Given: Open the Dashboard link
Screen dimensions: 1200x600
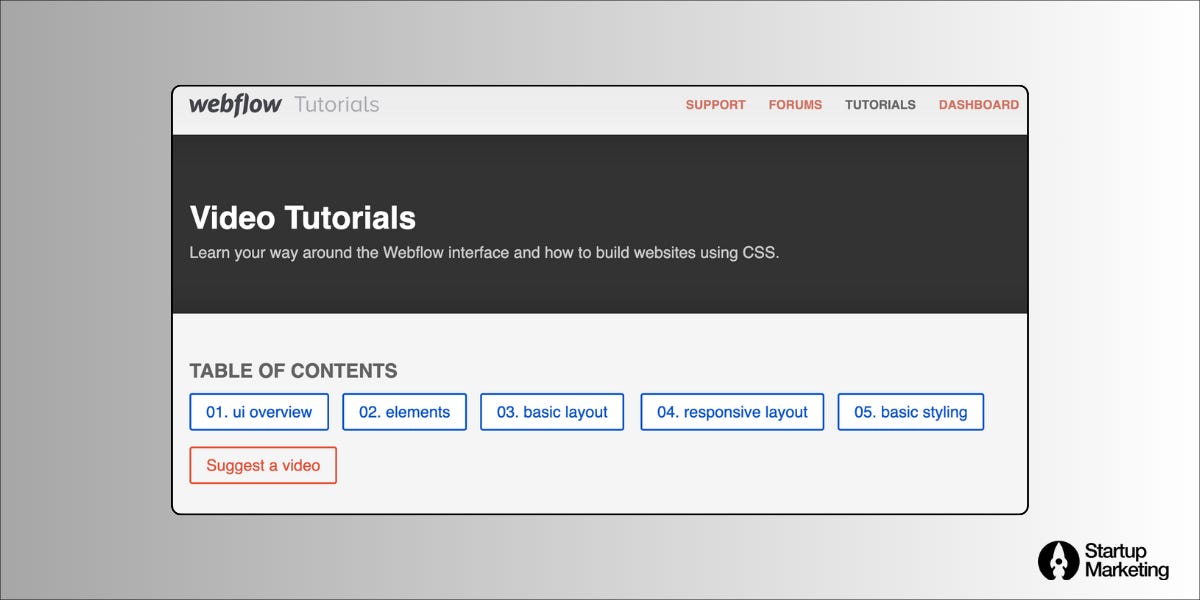Looking at the screenshot, I should pyautogui.click(x=978, y=104).
